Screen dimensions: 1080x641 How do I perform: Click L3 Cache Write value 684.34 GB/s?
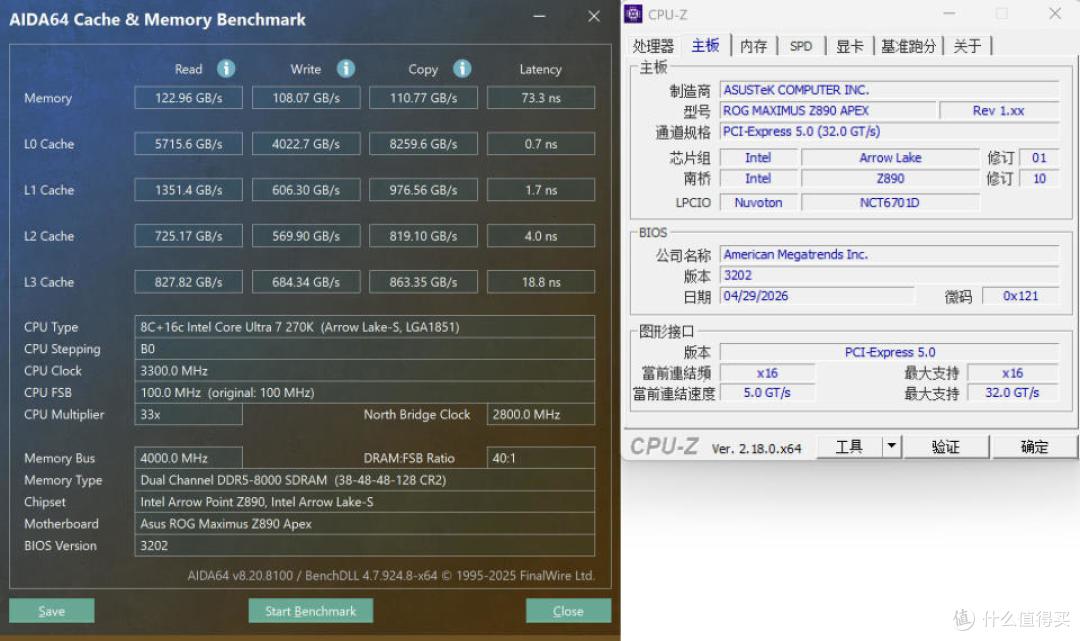(x=306, y=282)
